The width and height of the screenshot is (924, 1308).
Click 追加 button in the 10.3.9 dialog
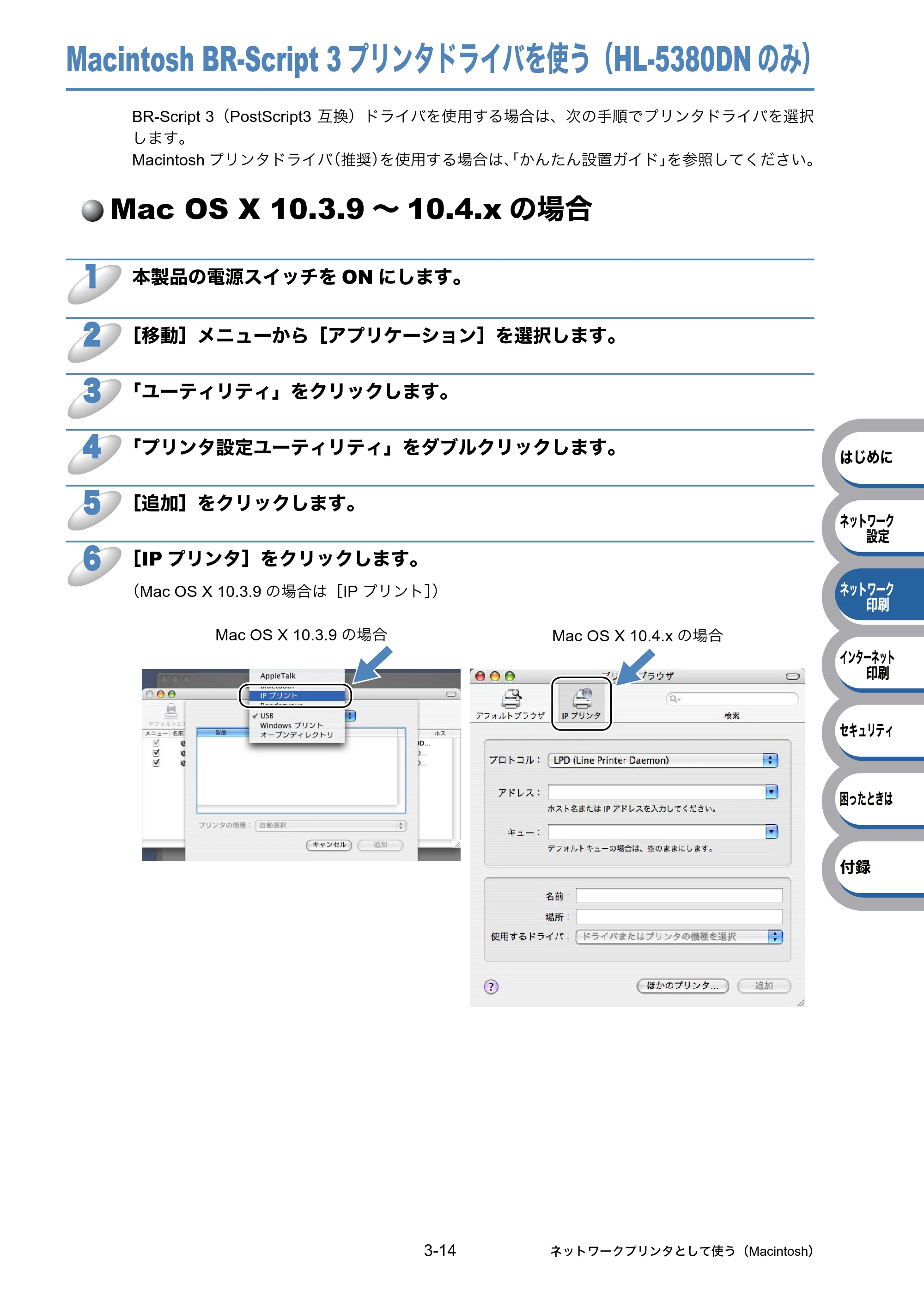pos(380,845)
